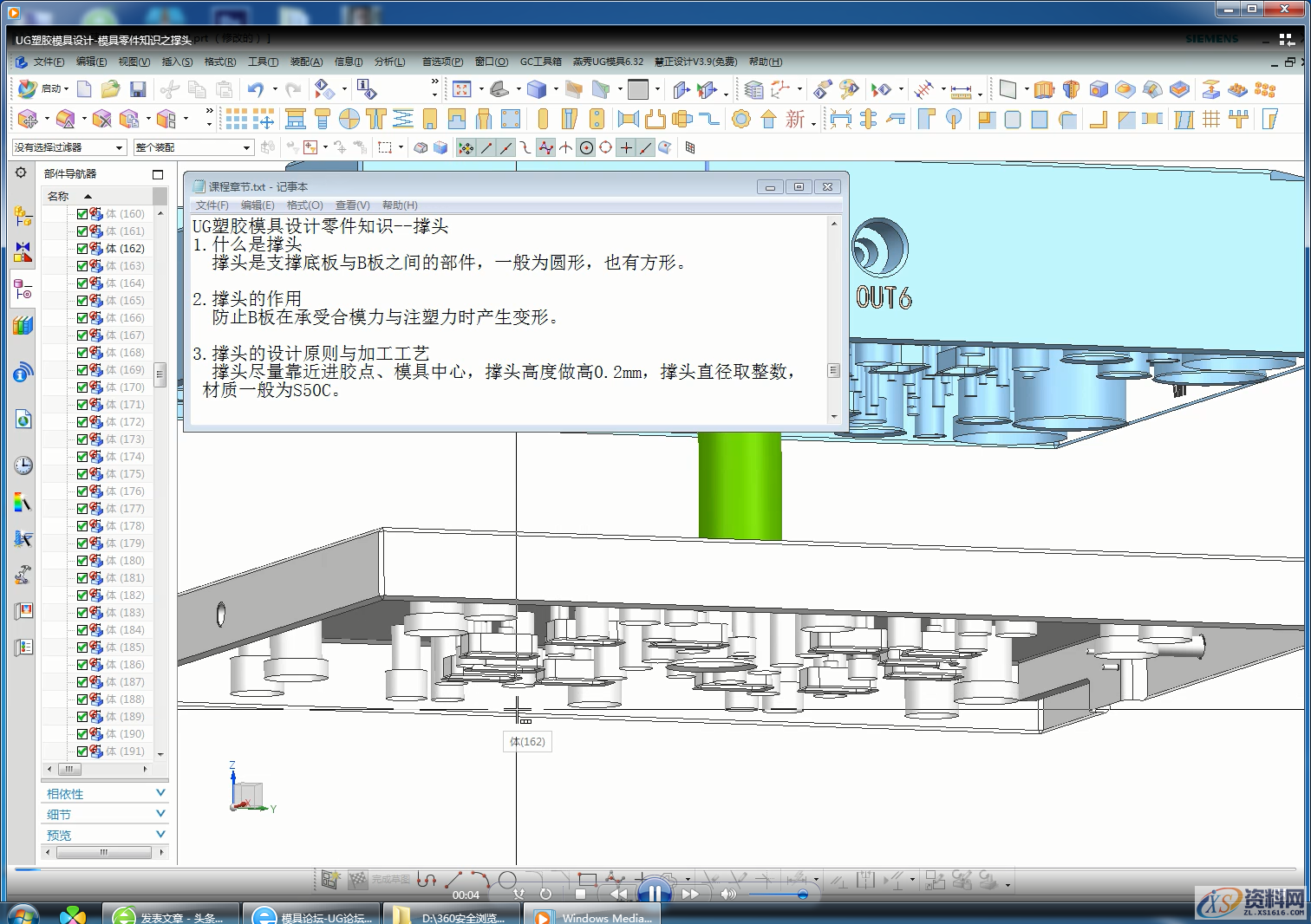
Task: Click 启动 button on the toolbar
Action: [x=50, y=88]
